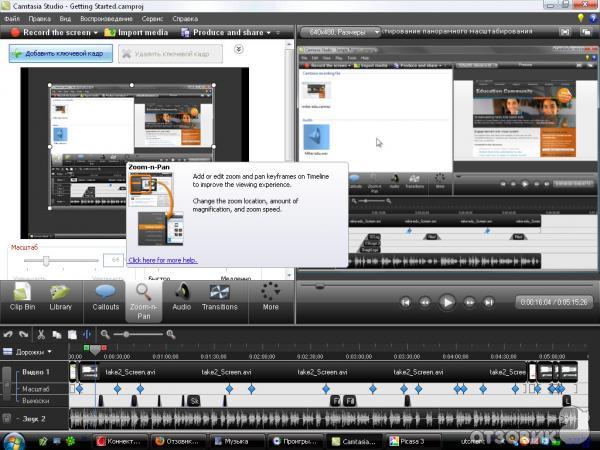Click the undo arrow in timeline toolbar
Screen dimensions: 600x450
click(9, 334)
